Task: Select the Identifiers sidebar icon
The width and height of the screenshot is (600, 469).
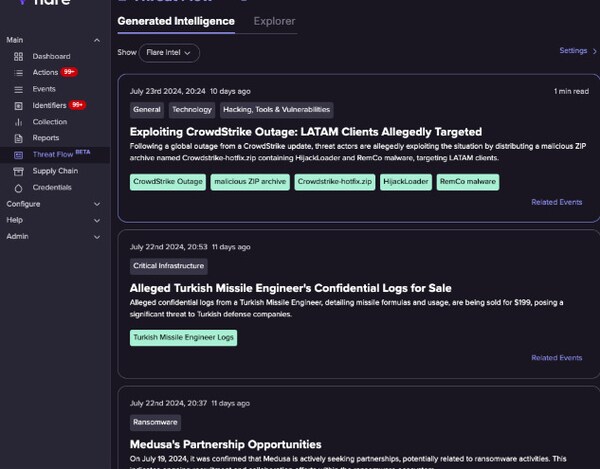Action: tap(18, 105)
